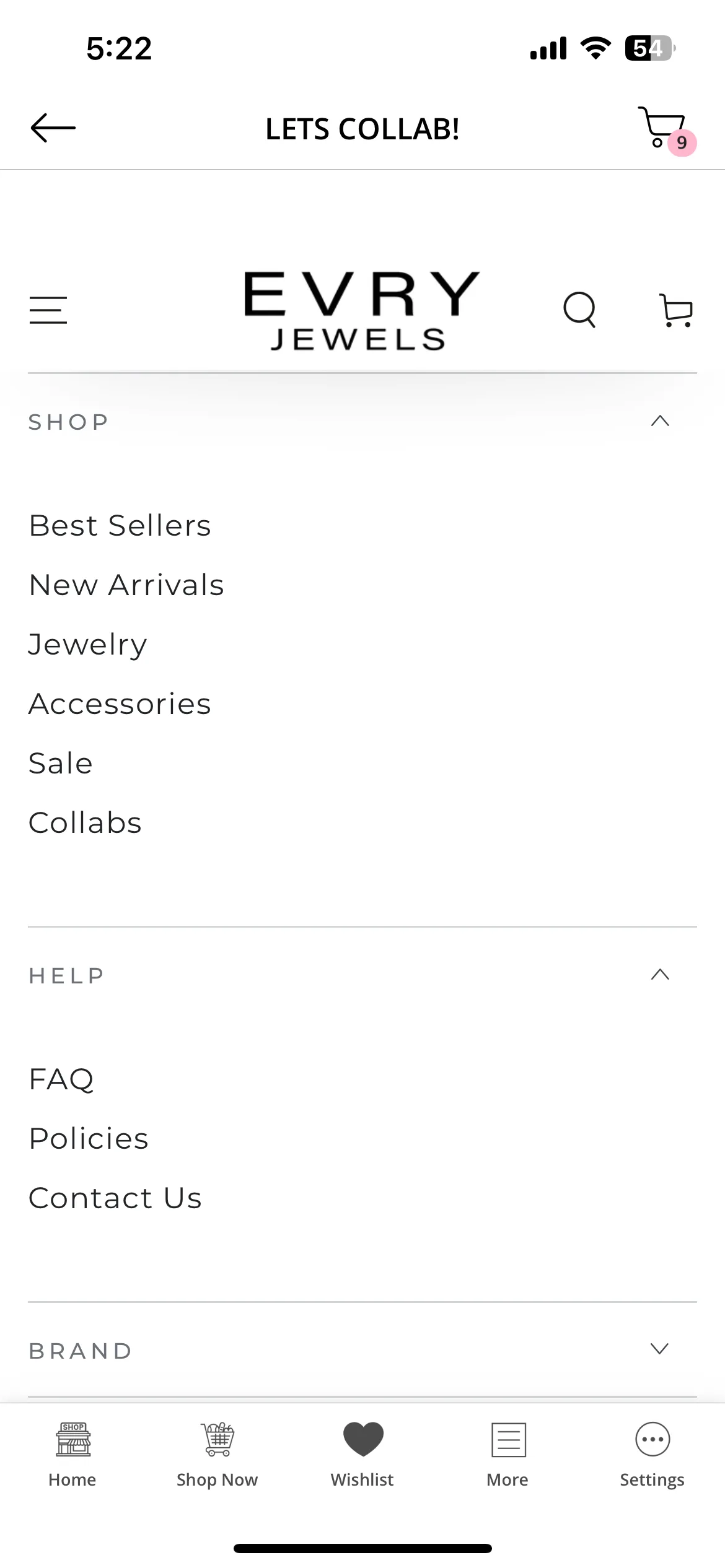Screen dimensions: 725x1568
Task: Tap the back arrow icon
Action: point(53,128)
